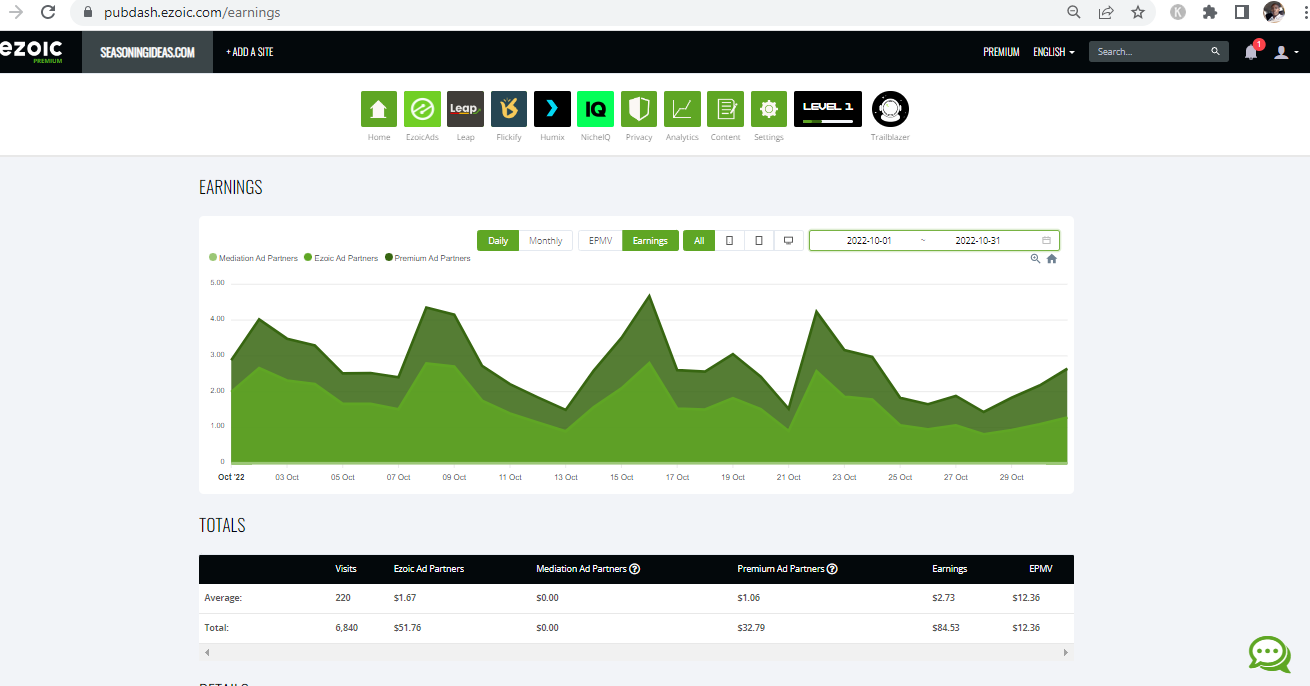Open the Content icon
Viewport: 1310px width, 686px height.
pyautogui.click(x=725, y=109)
